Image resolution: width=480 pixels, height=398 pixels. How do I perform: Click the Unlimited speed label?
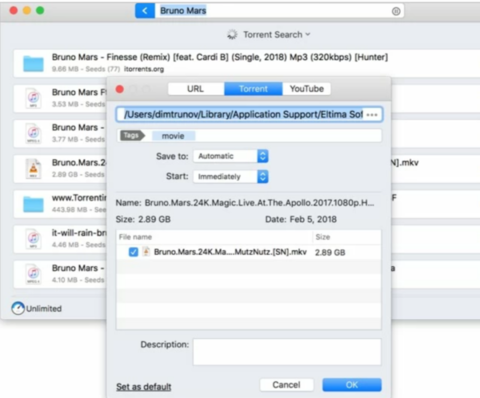click(44, 309)
